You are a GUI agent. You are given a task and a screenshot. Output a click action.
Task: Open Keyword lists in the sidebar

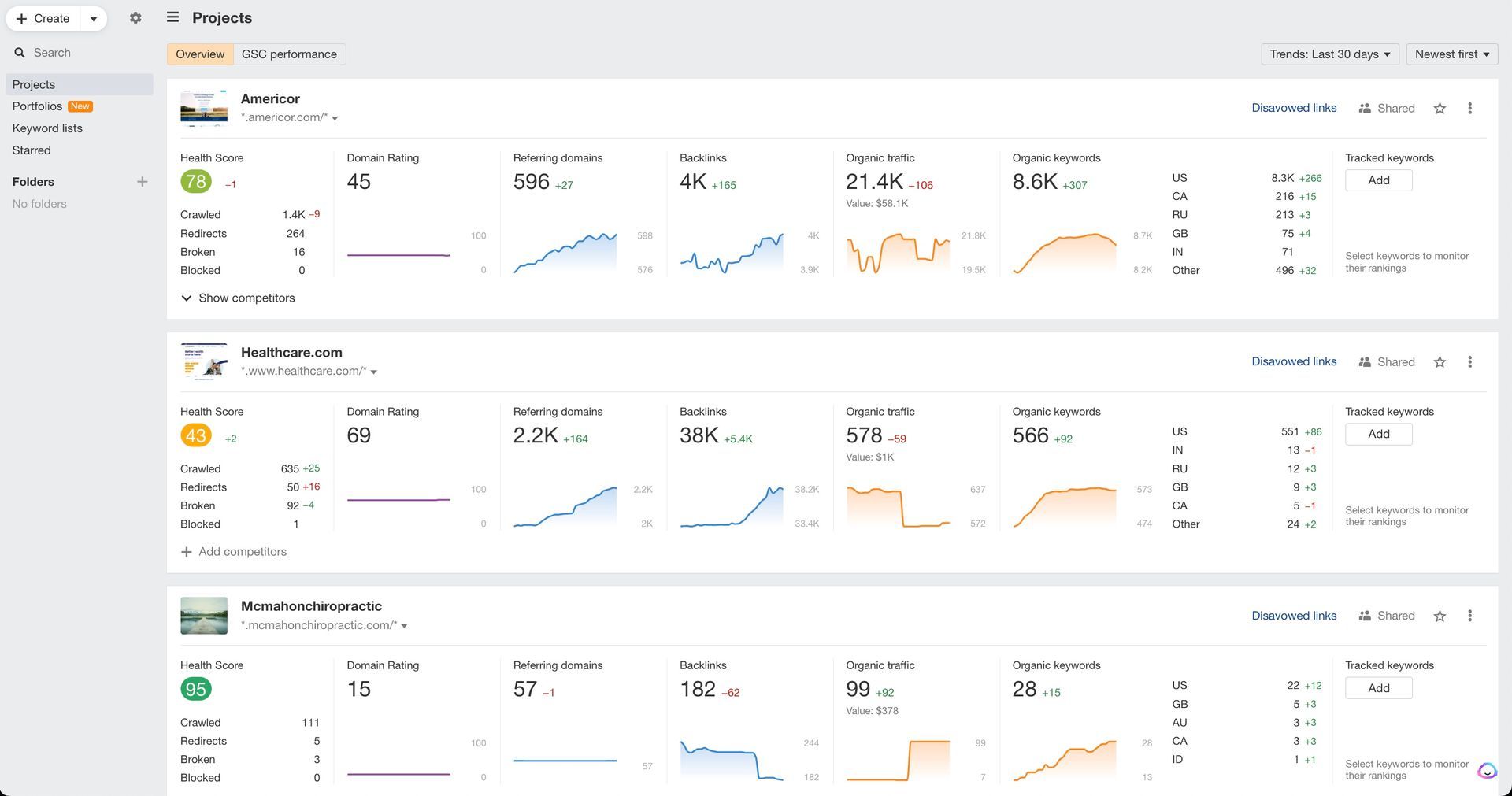point(47,128)
